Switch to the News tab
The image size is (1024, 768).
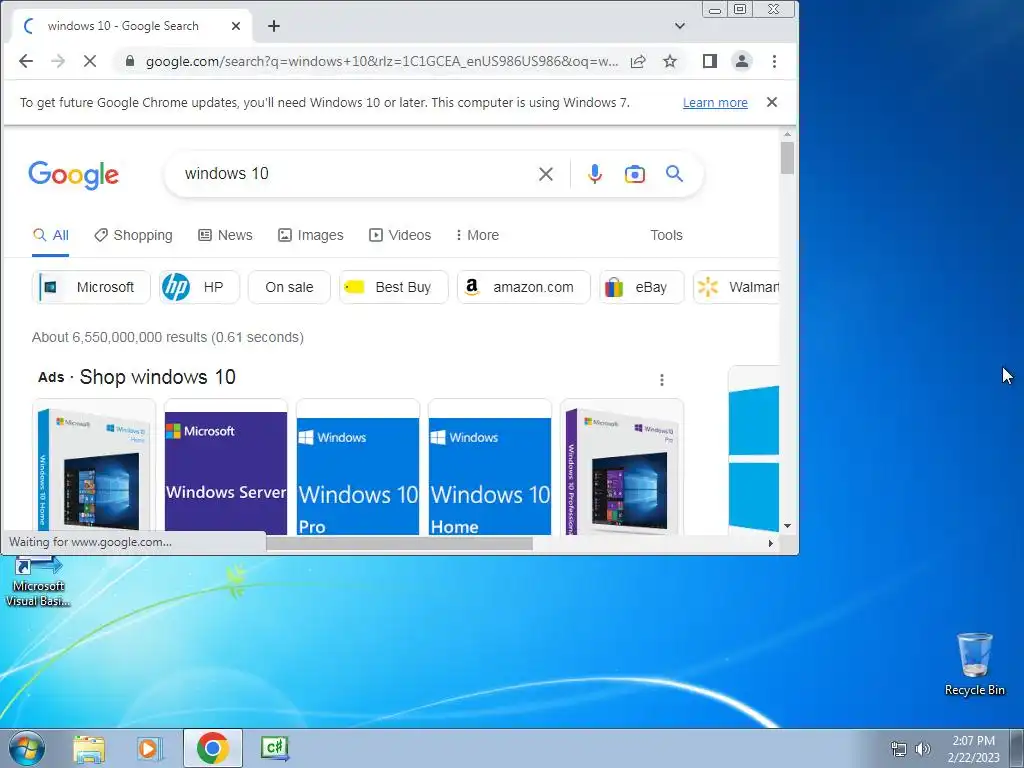(225, 235)
